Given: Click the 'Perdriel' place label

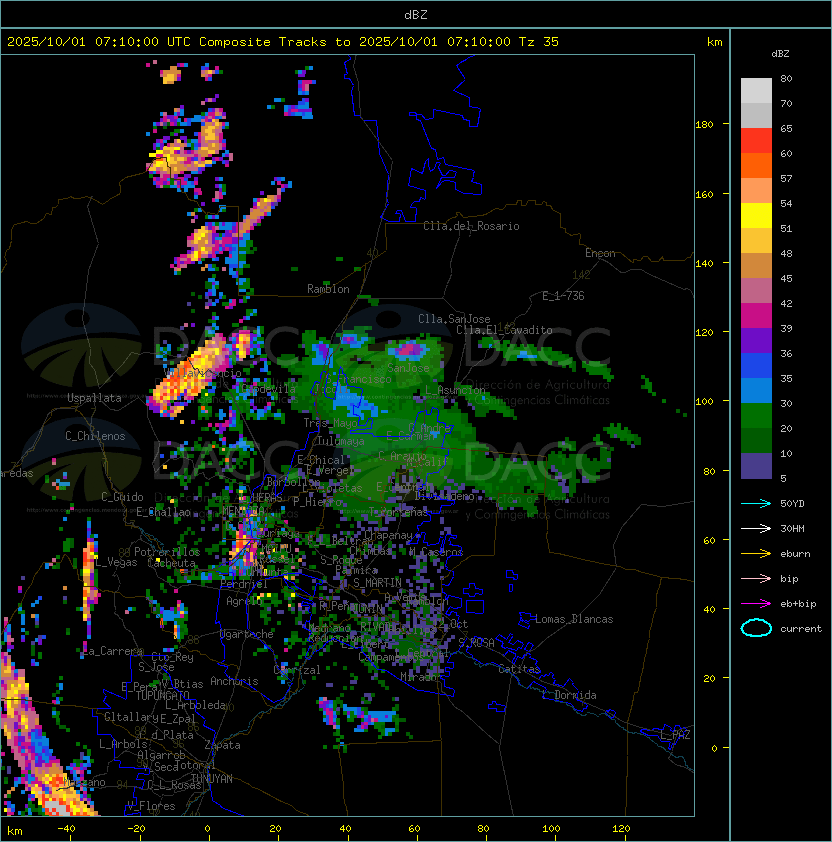Looking at the screenshot, I should (x=244, y=584).
